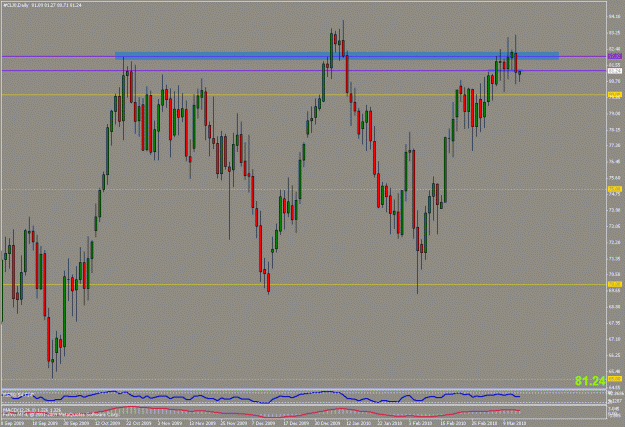Click the white current price tag on price axis
Viewport: 625px width, 427px height.
pyautogui.click(x=615, y=71)
